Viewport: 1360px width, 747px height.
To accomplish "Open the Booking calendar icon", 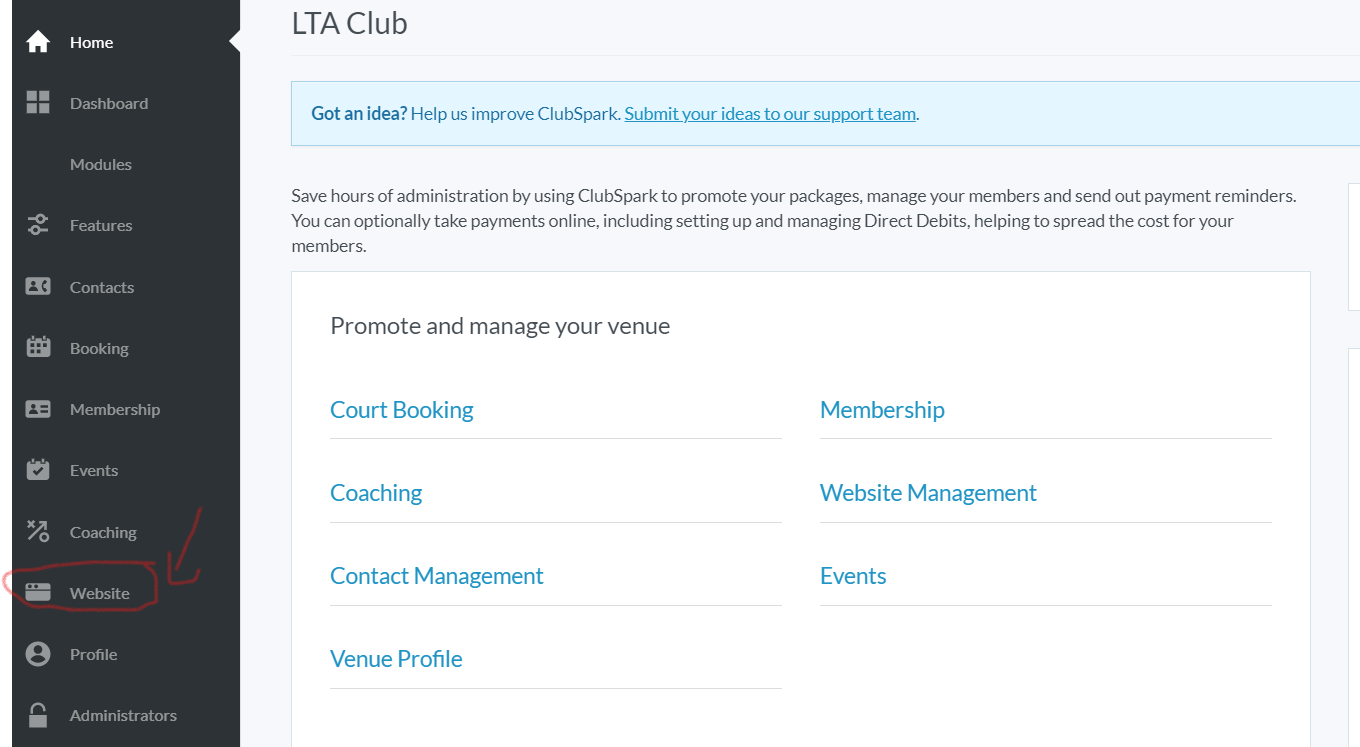I will (38, 348).
